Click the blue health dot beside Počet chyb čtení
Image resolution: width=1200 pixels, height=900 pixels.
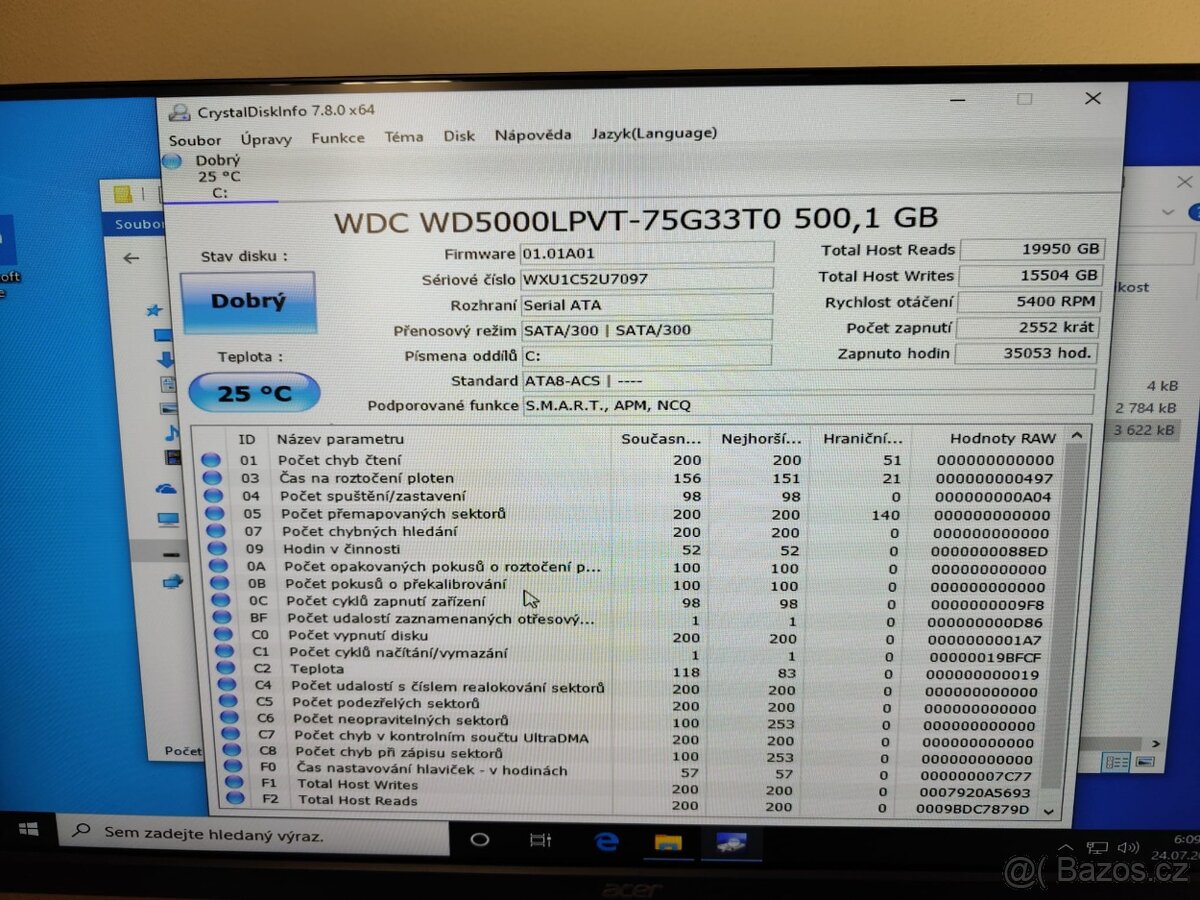point(210,459)
